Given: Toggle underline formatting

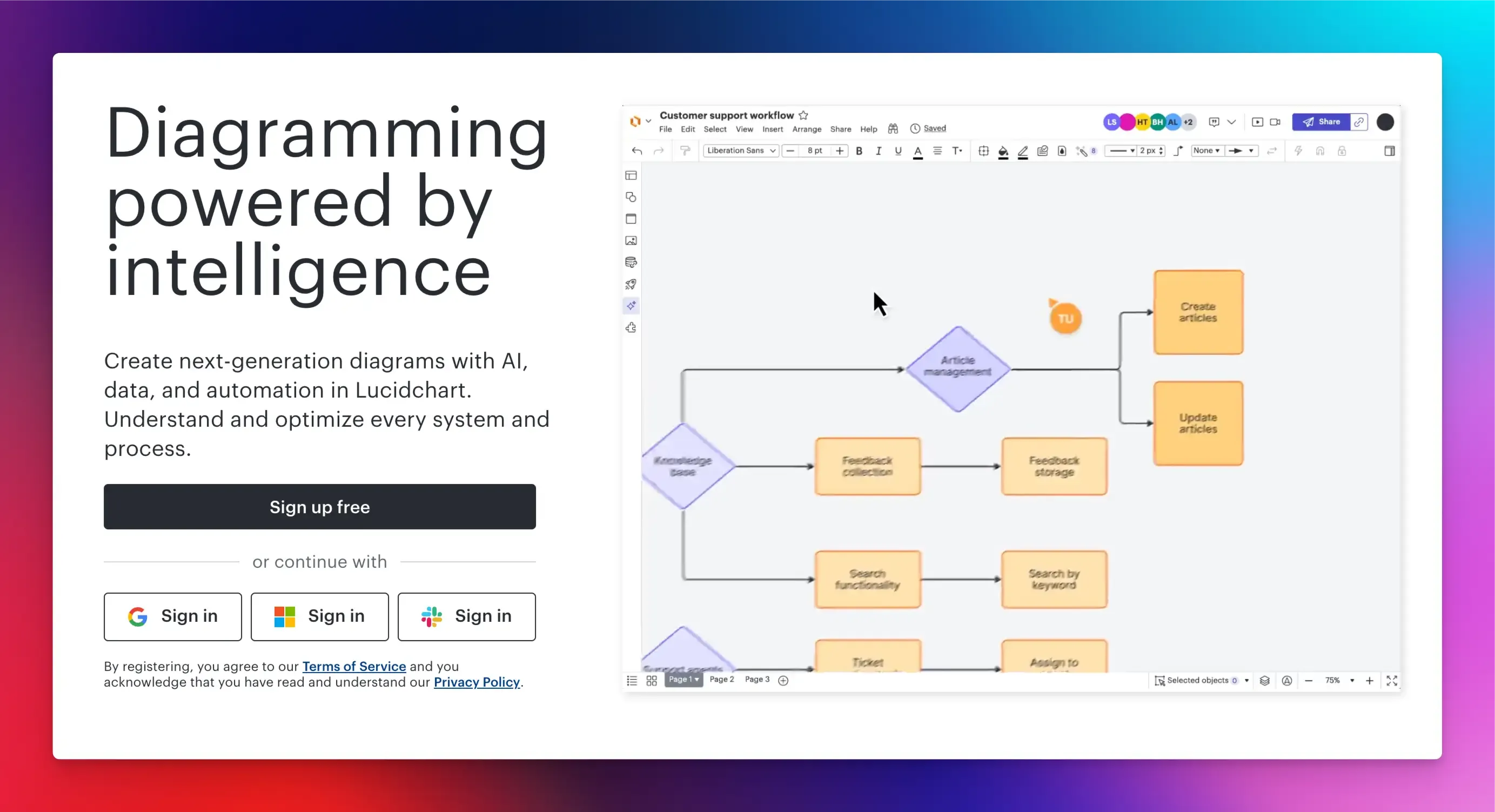Looking at the screenshot, I should click(x=898, y=151).
